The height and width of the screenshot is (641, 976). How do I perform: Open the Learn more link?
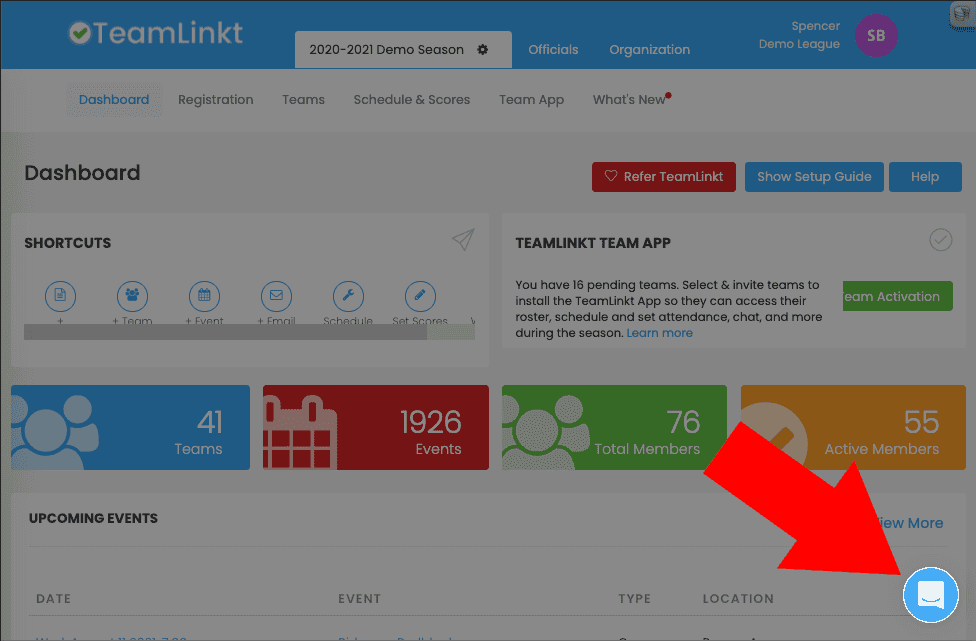click(x=659, y=333)
